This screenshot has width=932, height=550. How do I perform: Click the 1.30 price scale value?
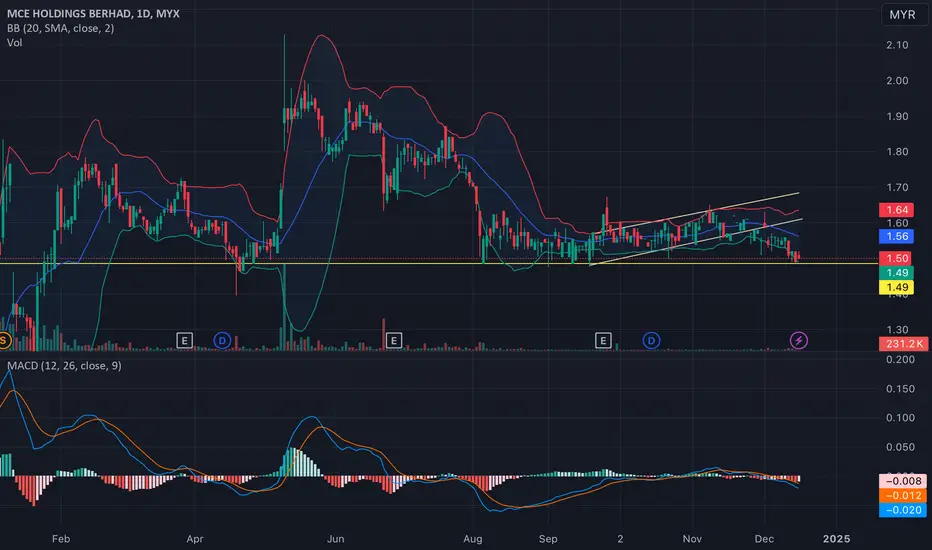pyautogui.click(x=897, y=329)
